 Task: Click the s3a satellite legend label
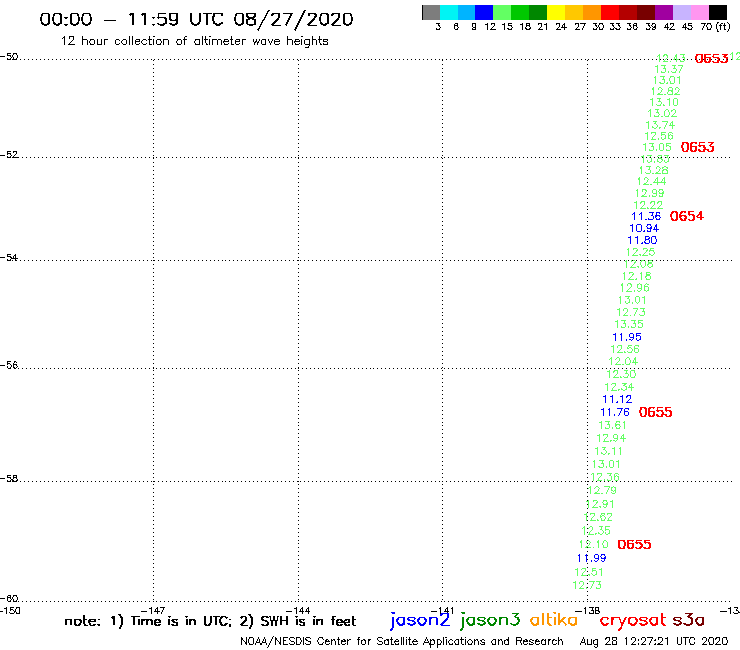click(x=688, y=620)
